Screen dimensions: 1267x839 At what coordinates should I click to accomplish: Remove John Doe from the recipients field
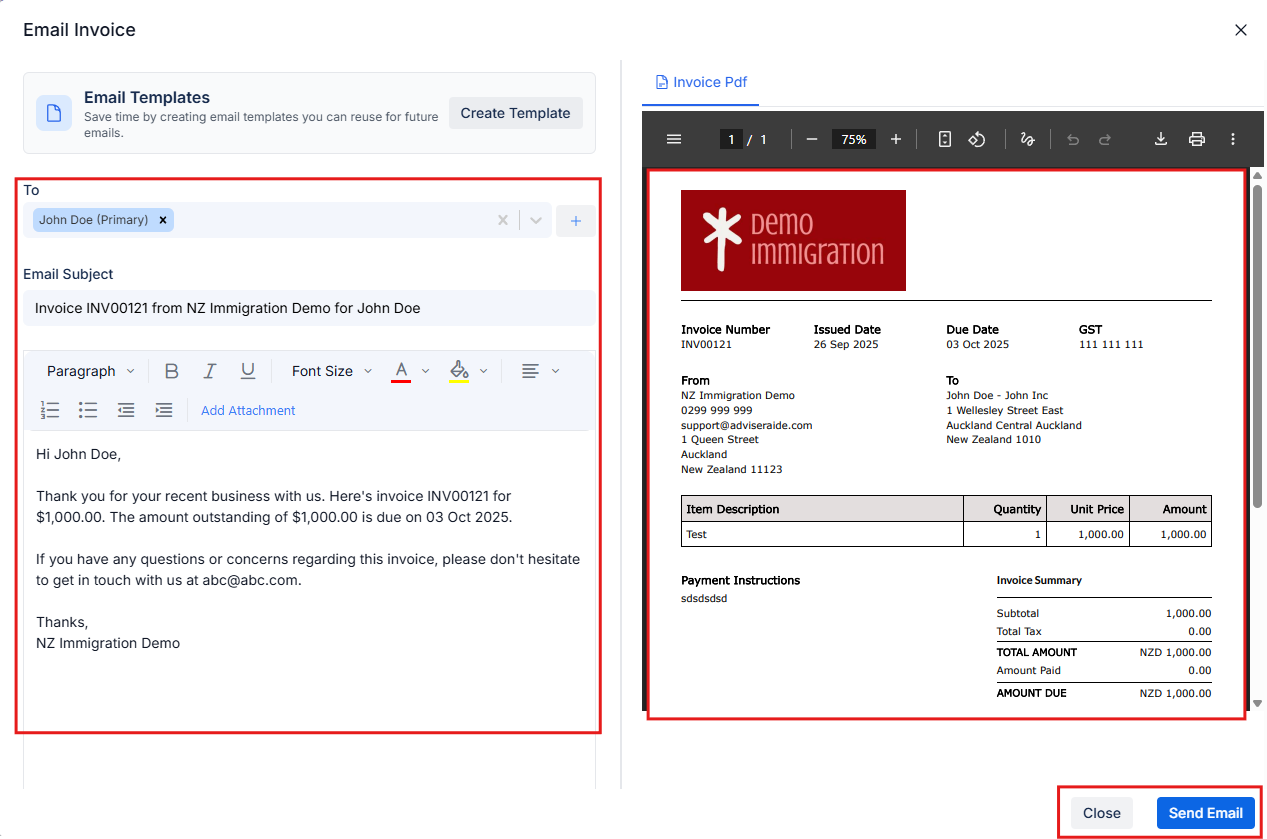(x=163, y=220)
